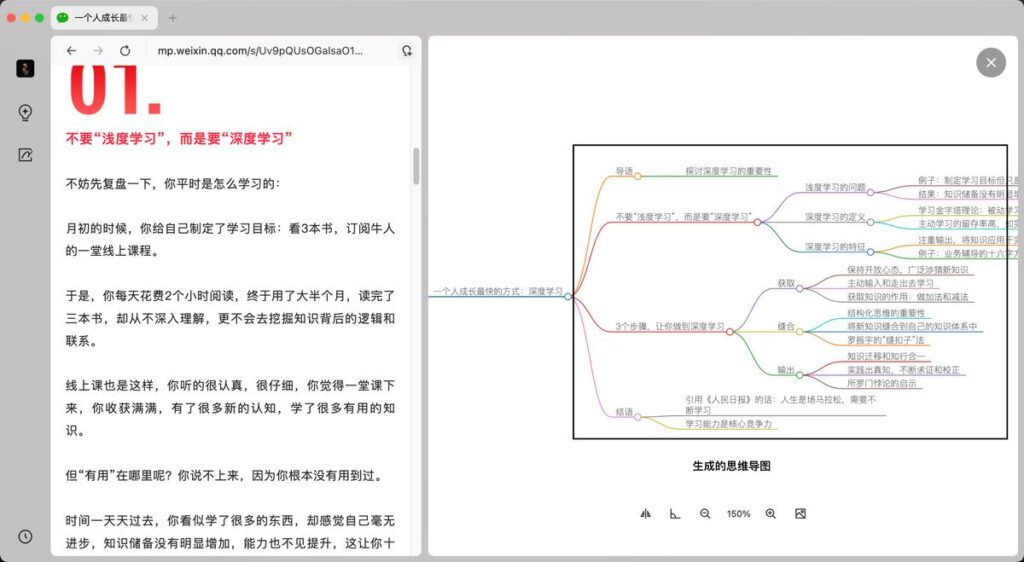The width and height of the screenshot is (1024, 562).
Task: Reload the current web page
Action: [x=125, y=50]
